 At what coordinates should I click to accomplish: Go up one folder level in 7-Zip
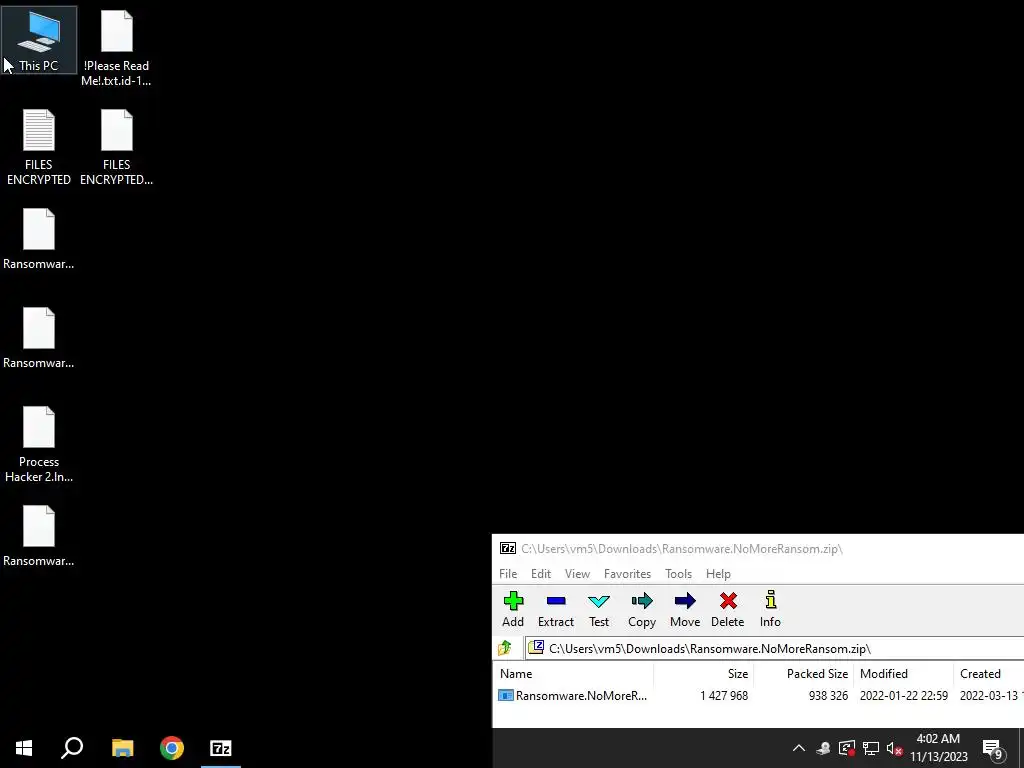[x=505, y=648]
